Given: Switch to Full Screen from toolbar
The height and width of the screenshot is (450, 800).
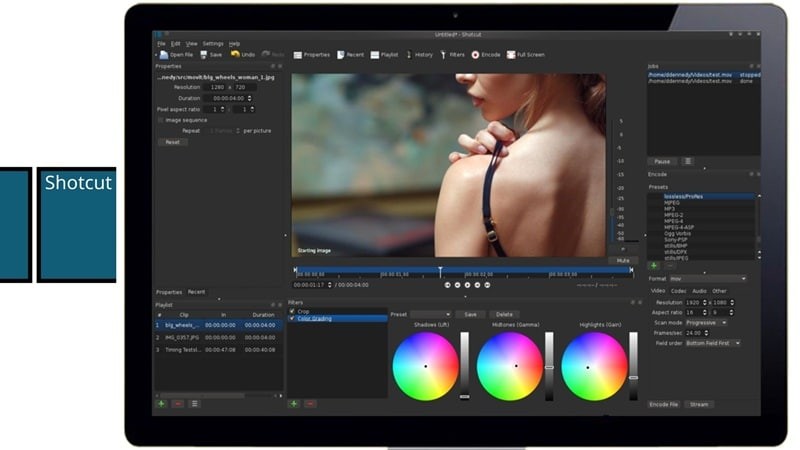Looking at the screenshot, I should tap(526, 55).
